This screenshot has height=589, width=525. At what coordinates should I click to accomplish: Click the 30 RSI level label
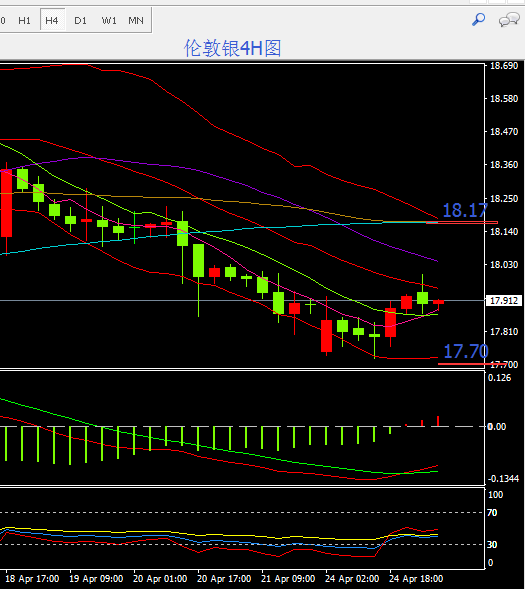click(492, 544)
